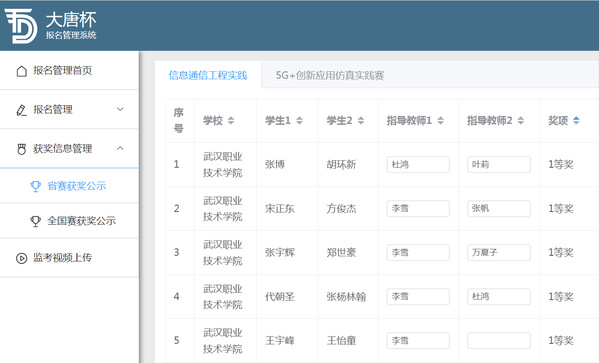The height and width of the screenshot is (363, 599).
Task: Click 武汉职业技术学院 in row 2
Action: (222, 209)
